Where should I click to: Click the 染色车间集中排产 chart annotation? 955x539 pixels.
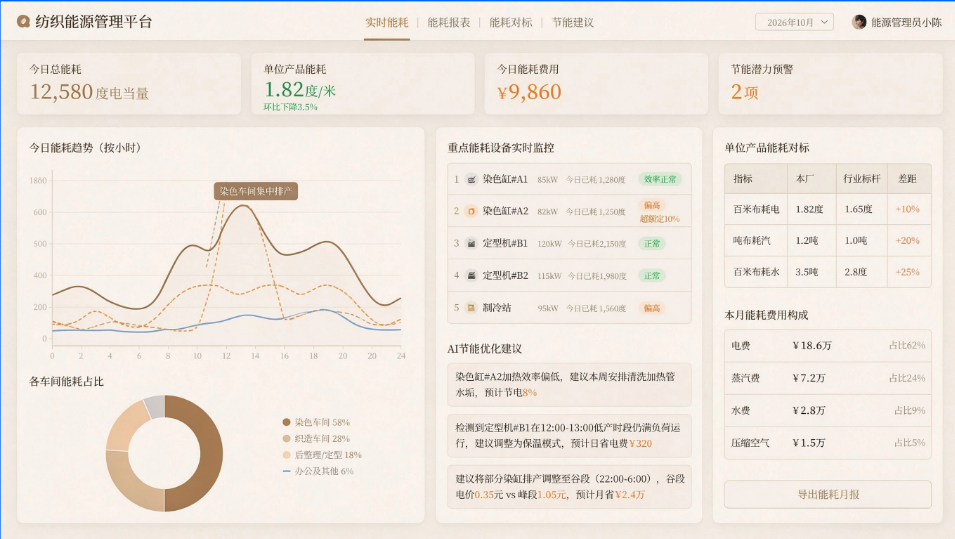256,191
